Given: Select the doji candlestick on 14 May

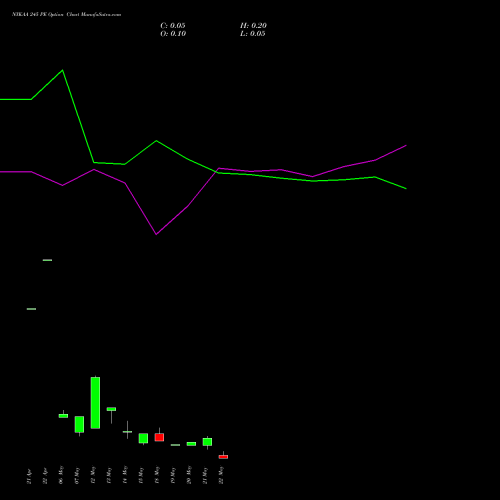Looking at the screenshot, I should [x=127, y=431].
